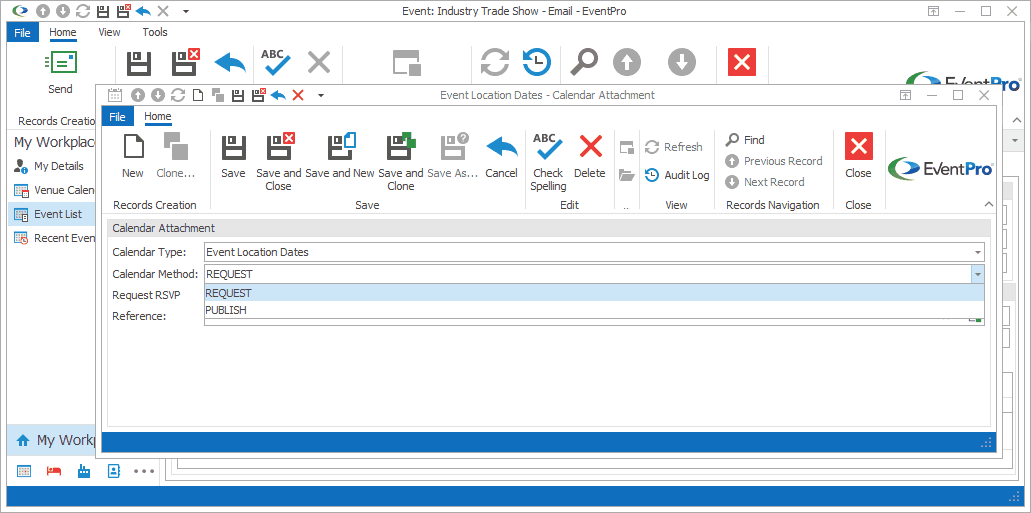Click the blue undo arrow in the Email window title toolbar
Viewport: 1031px width, 513px height.
pyautogui.click(x=143, y=11)
